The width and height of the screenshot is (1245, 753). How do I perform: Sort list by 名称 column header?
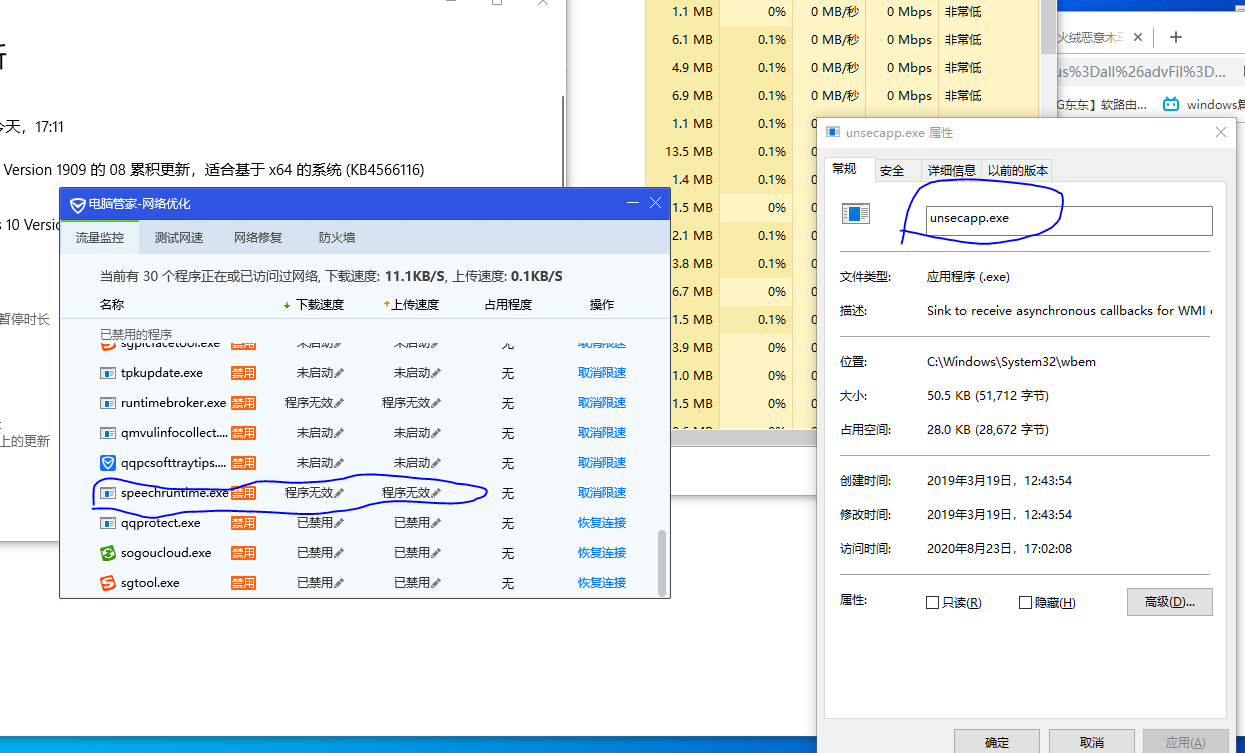coord(112,305)
